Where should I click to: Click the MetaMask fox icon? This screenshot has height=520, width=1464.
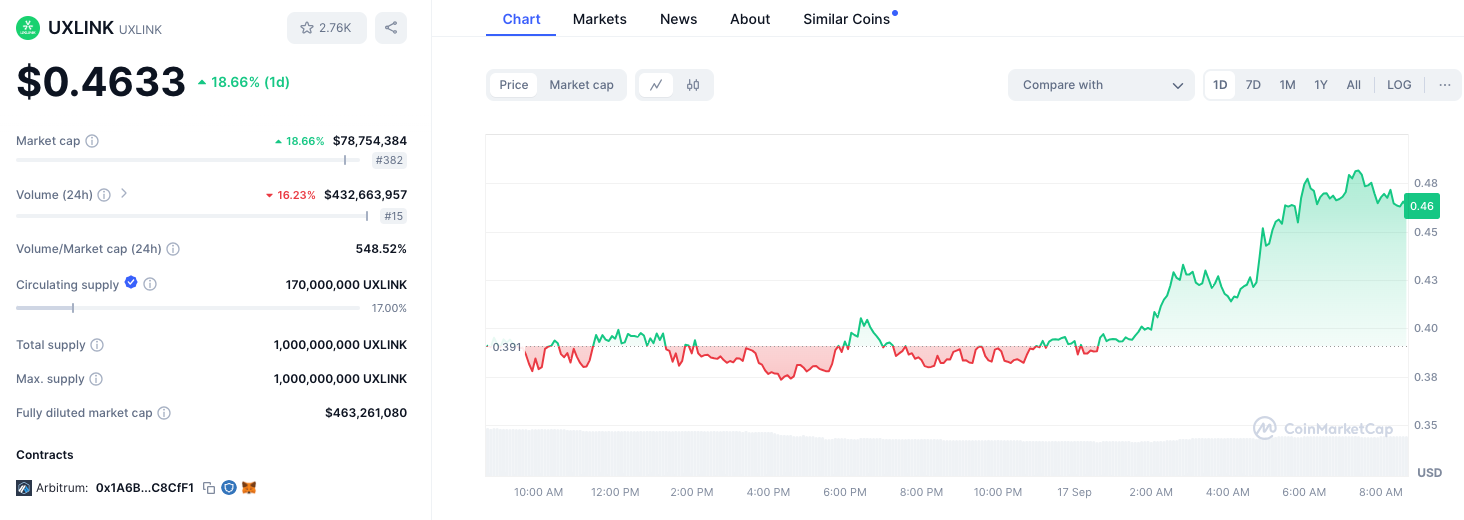(249, 488)
